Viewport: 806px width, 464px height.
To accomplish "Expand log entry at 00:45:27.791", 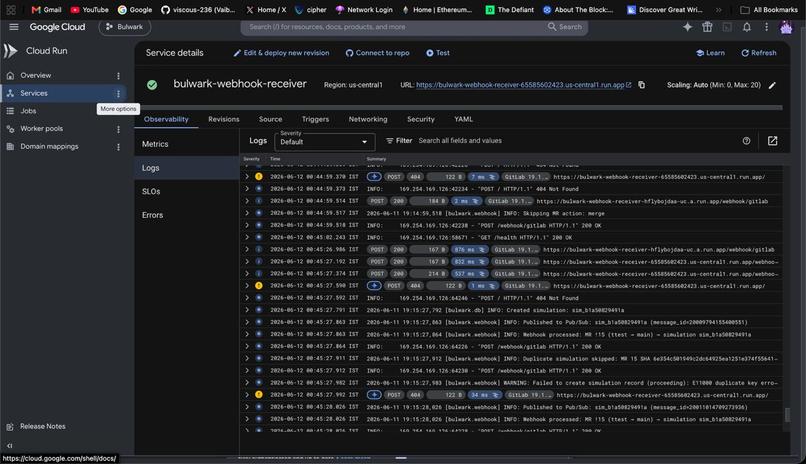I will click(x=247, y=310).
